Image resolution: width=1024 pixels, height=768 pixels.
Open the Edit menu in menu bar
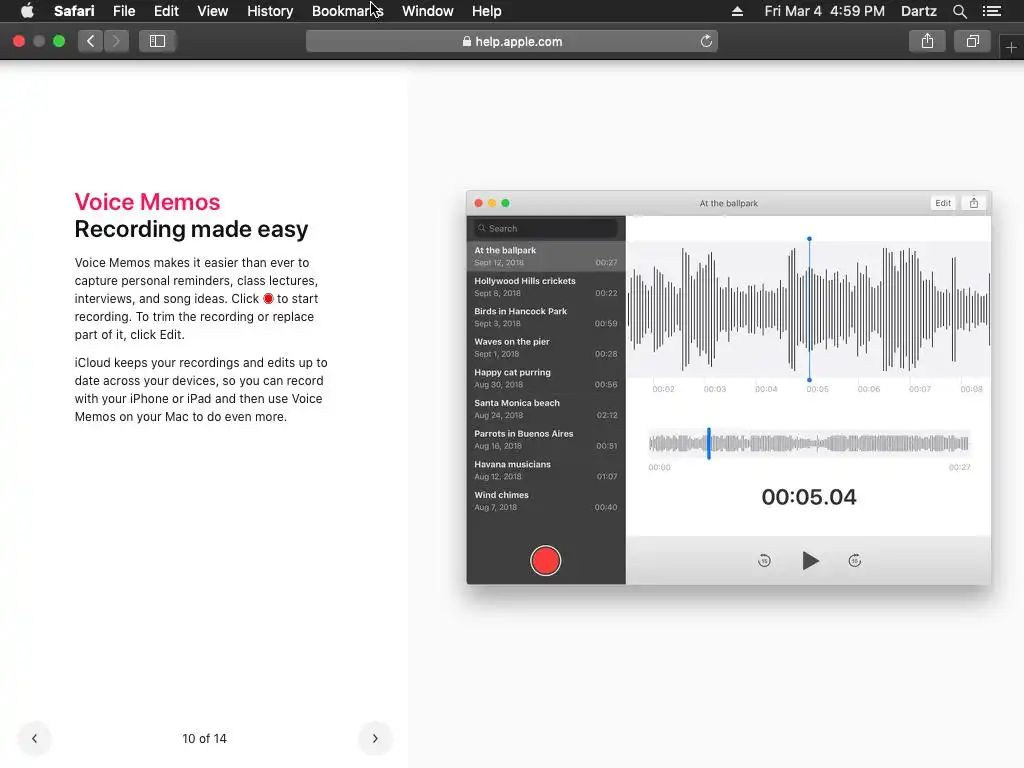(166, 11)
